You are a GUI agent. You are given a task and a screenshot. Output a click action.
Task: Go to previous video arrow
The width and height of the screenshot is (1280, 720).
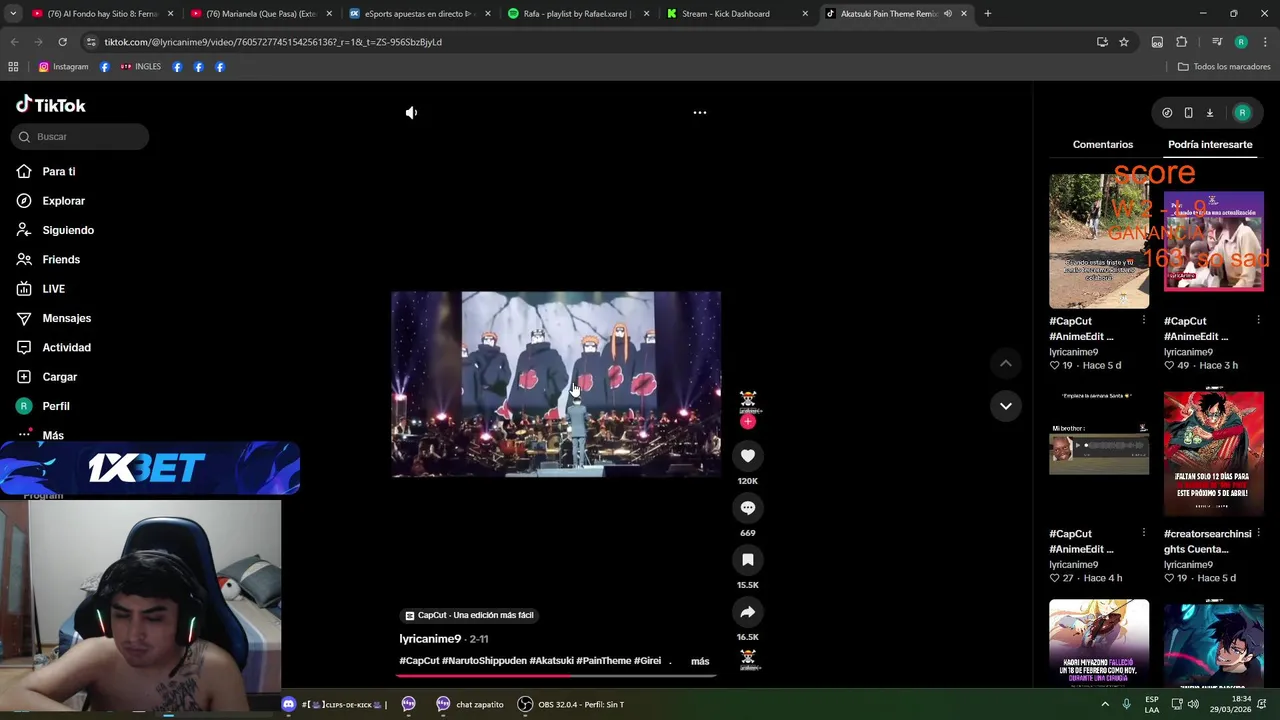click(x=1005, y=364)
